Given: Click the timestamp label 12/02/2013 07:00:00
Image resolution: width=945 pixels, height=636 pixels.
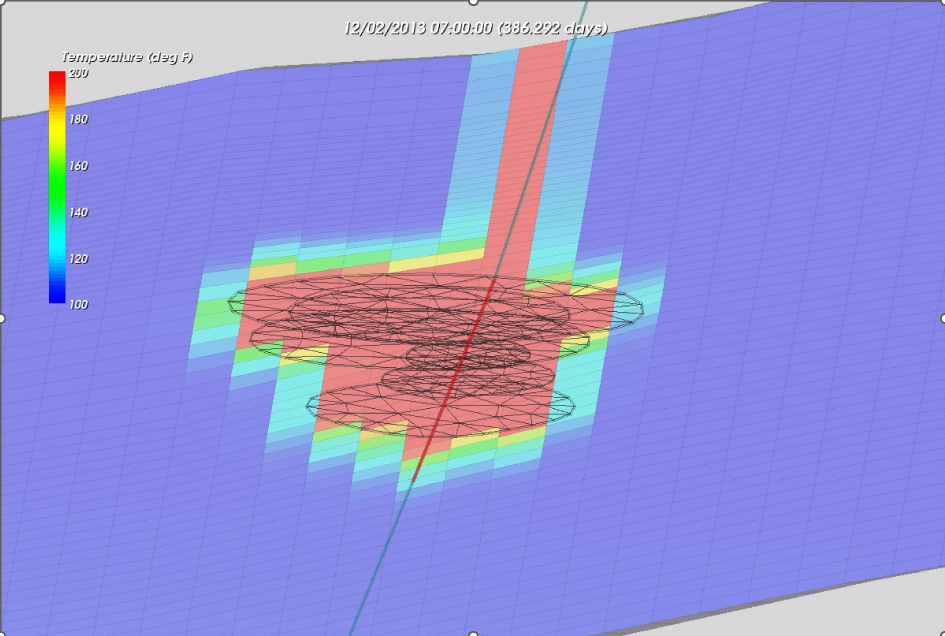Looking at the screenshot, I should [418, 28].
